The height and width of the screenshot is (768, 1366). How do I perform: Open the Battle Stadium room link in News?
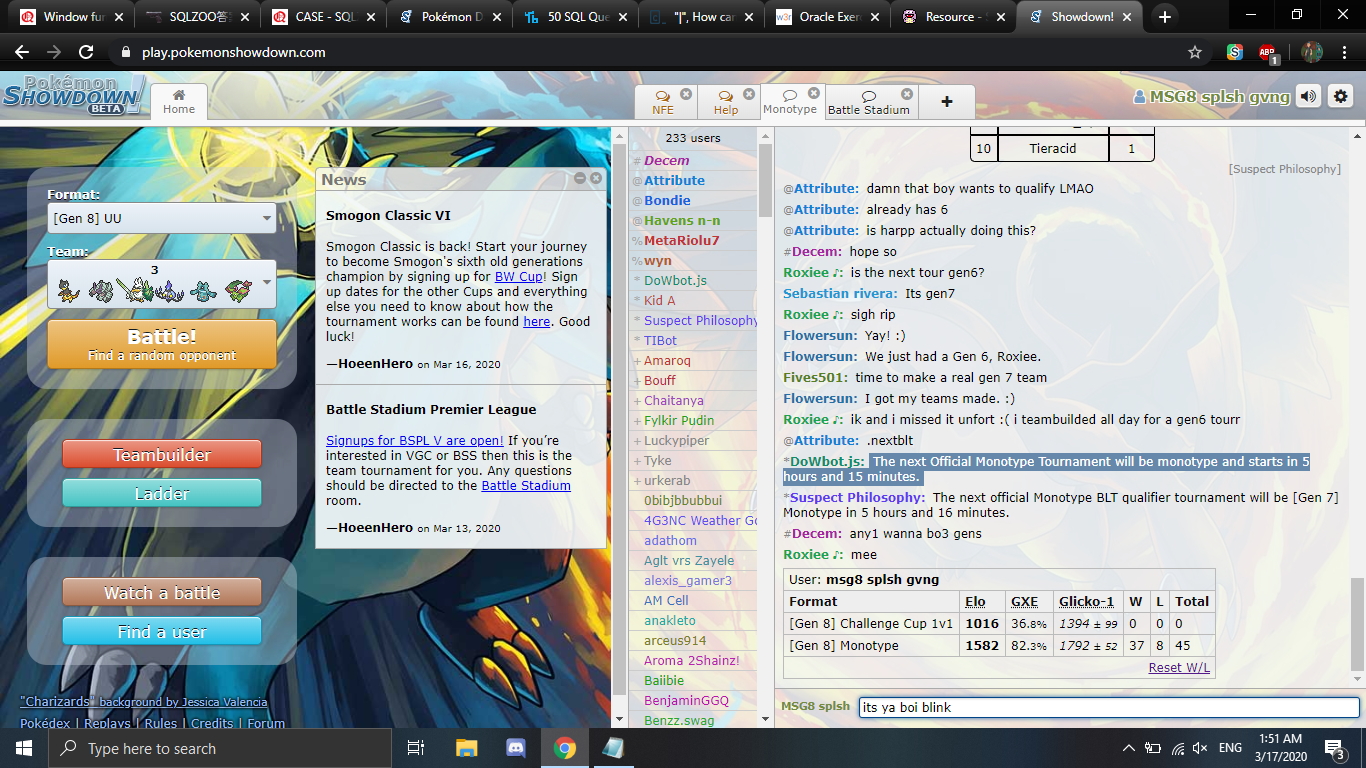[526, 485]
